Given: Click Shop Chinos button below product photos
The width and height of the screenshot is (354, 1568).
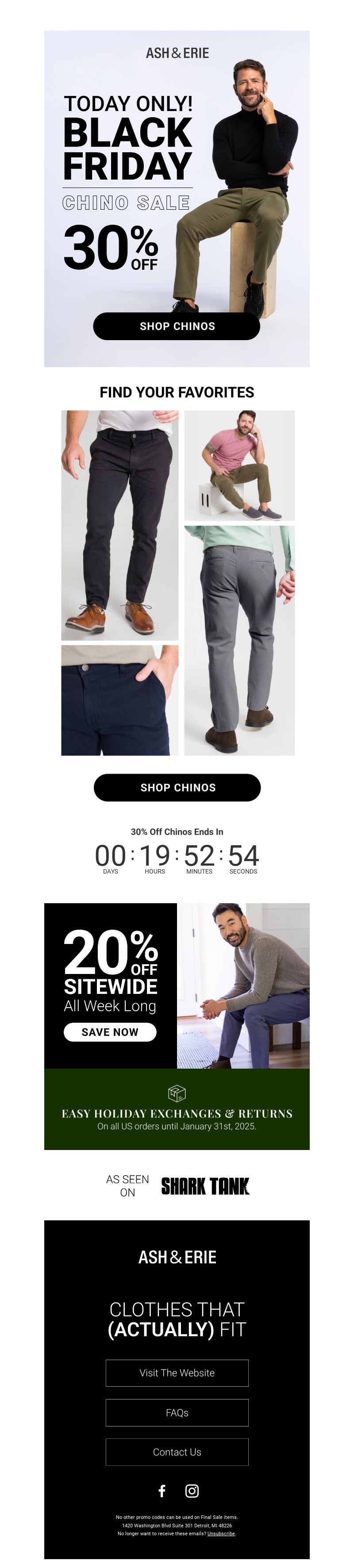Looking at the screenshot, I should 177,787.
